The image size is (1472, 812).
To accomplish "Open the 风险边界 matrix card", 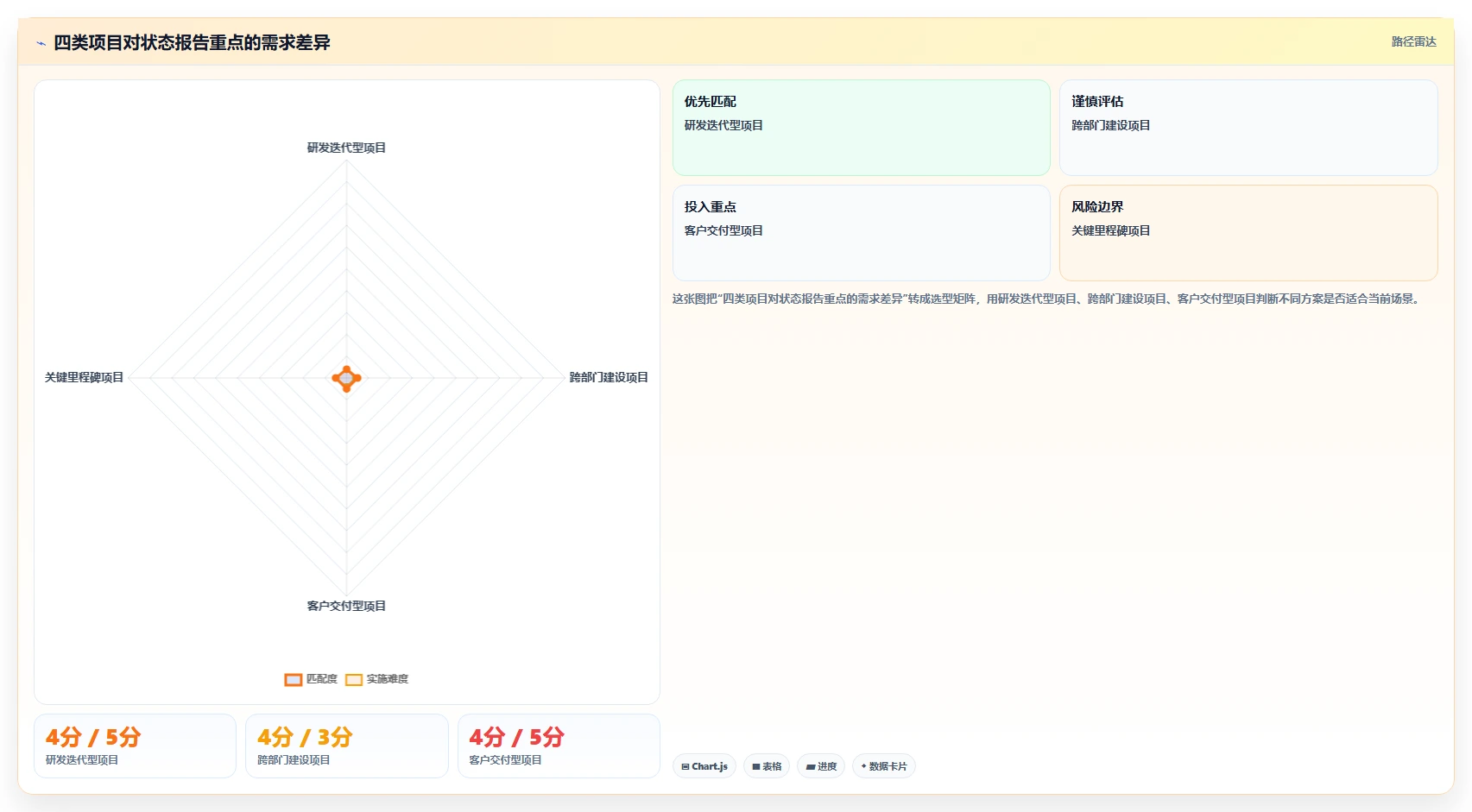I will pos(1248,233).
